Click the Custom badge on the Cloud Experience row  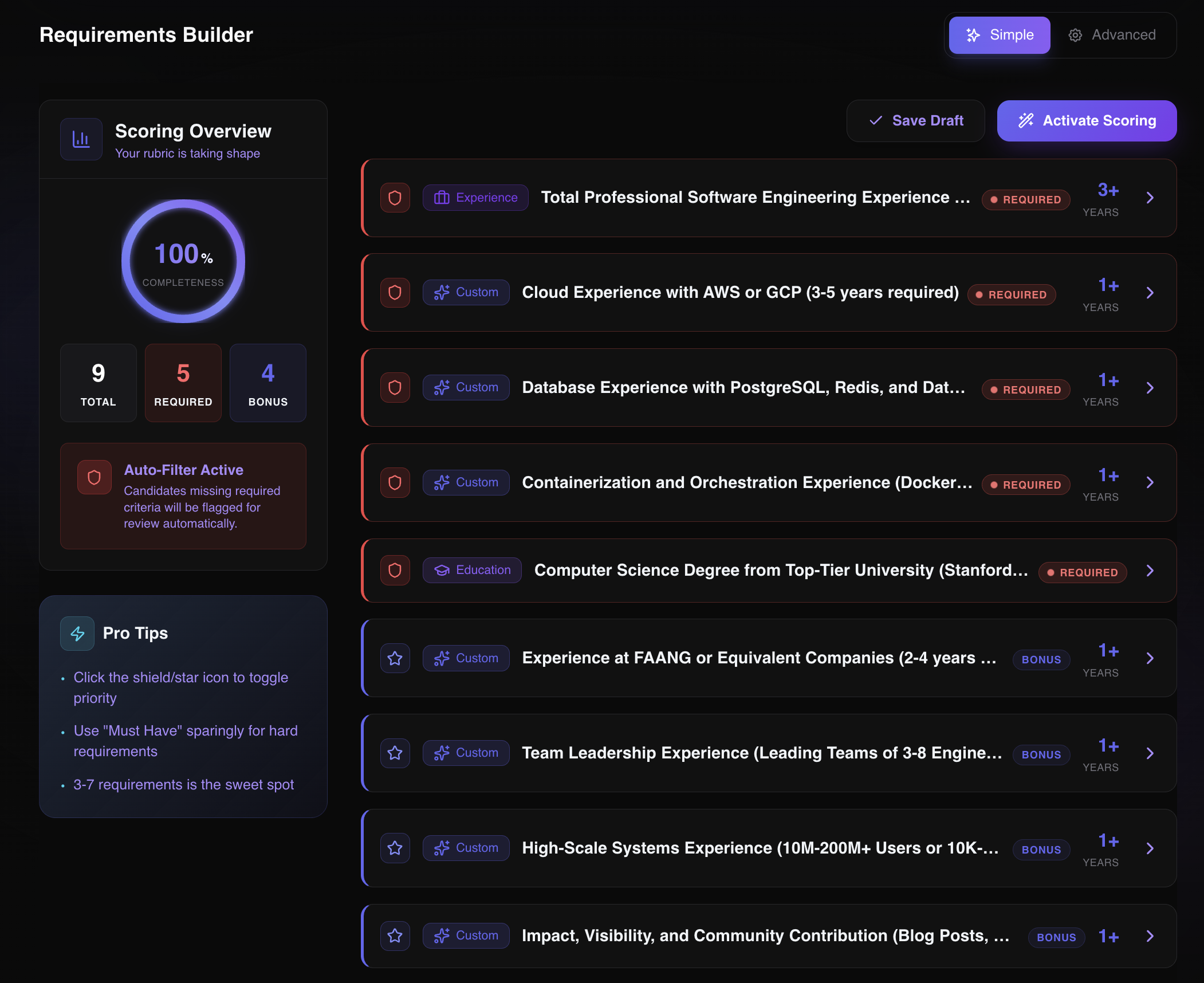coord(466,292)
